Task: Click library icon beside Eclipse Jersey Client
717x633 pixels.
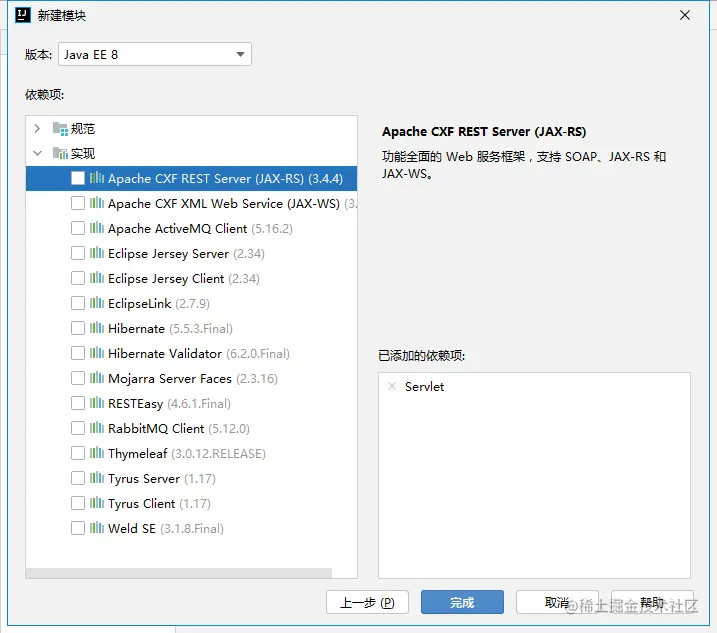Action: 96,278
